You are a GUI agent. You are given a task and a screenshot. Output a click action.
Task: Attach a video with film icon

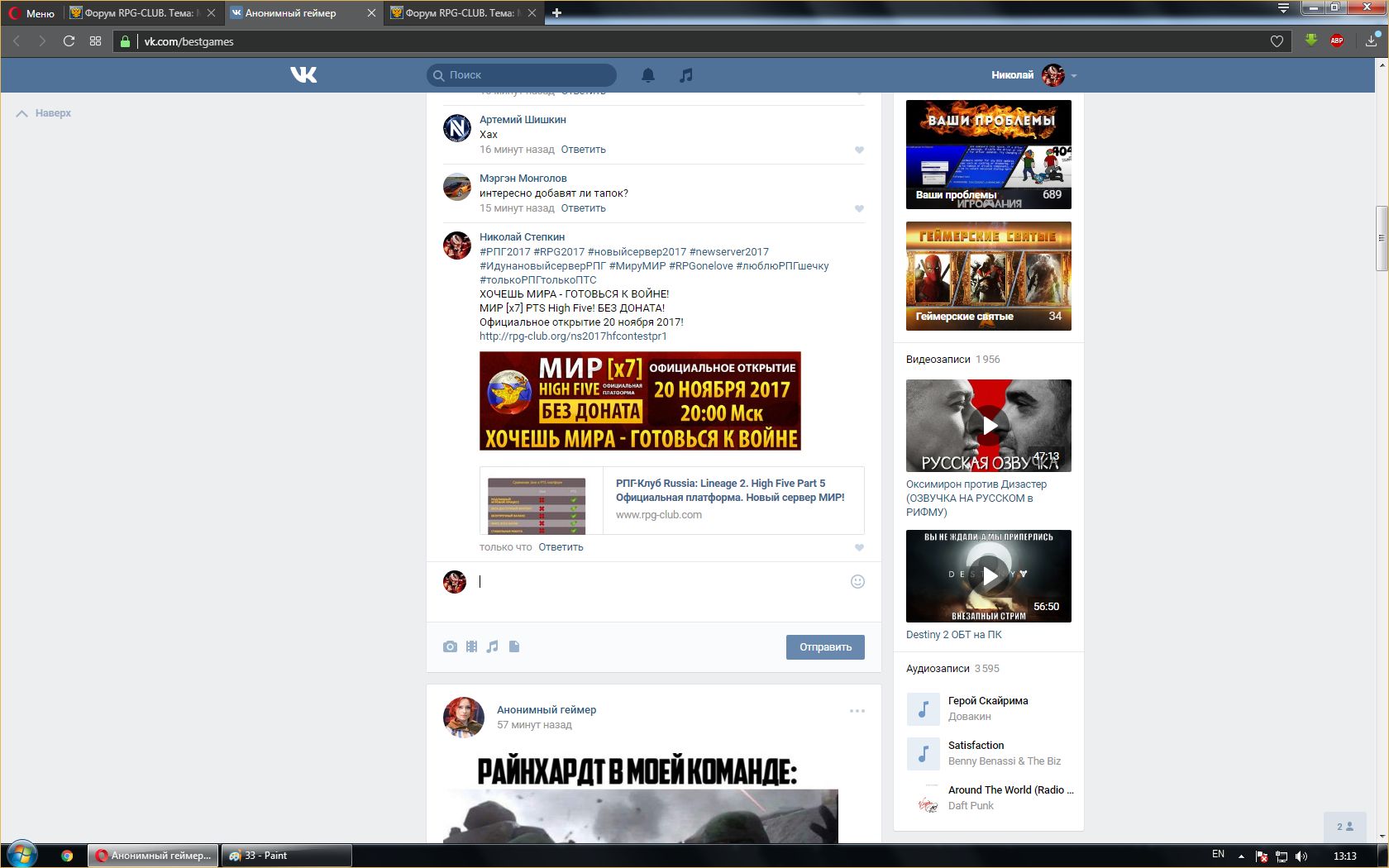(x=471, y=646)
